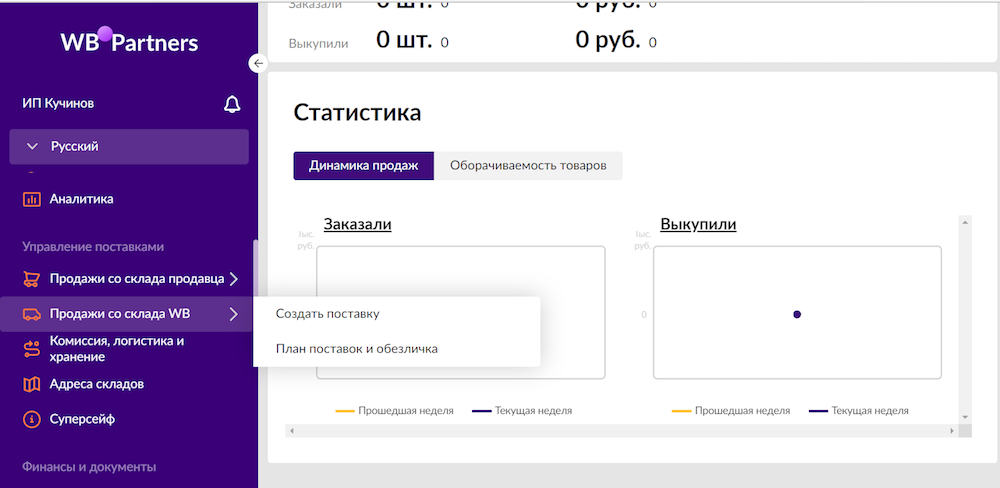Select План поставок и обезличка

point(357,349)
